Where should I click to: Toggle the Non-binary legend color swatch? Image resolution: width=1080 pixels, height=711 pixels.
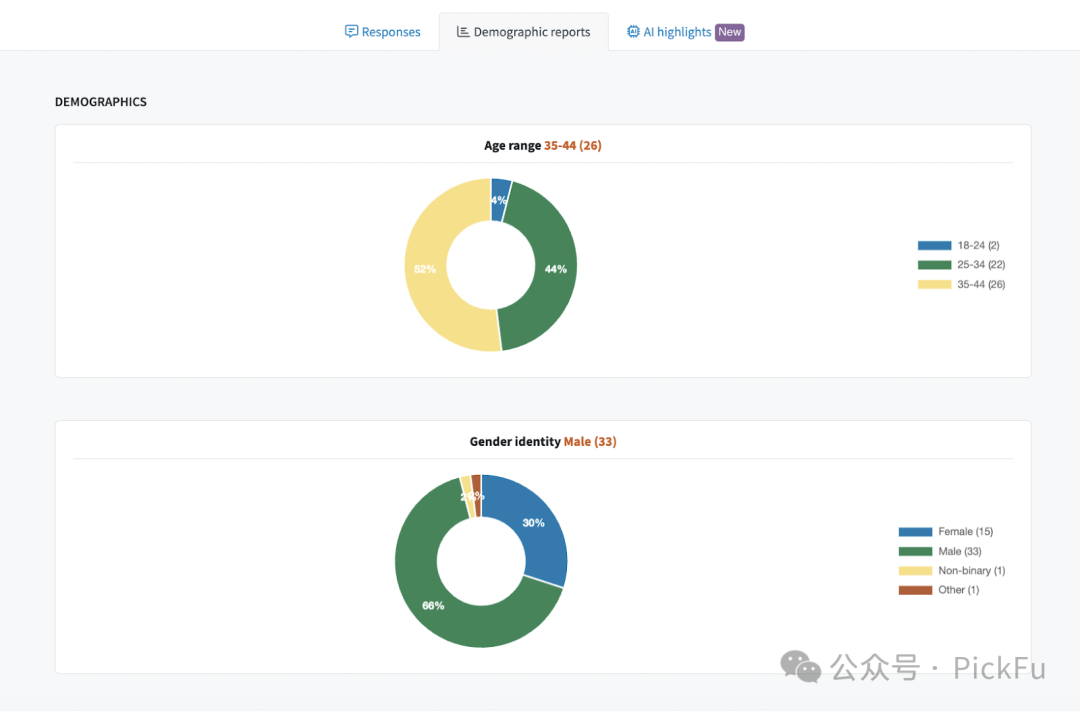[915, 571]
